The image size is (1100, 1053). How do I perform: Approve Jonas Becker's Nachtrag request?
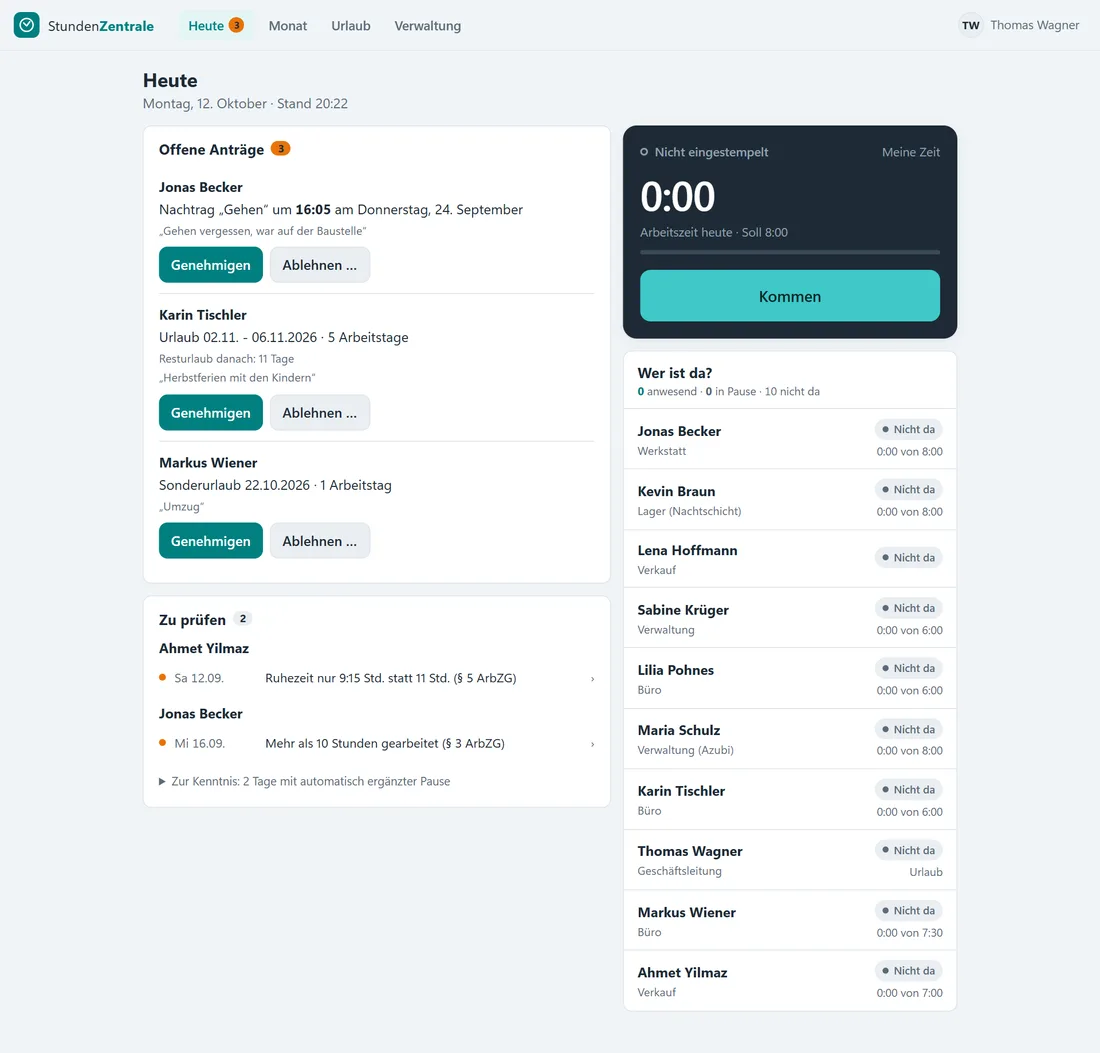click(x=210, y=264)
